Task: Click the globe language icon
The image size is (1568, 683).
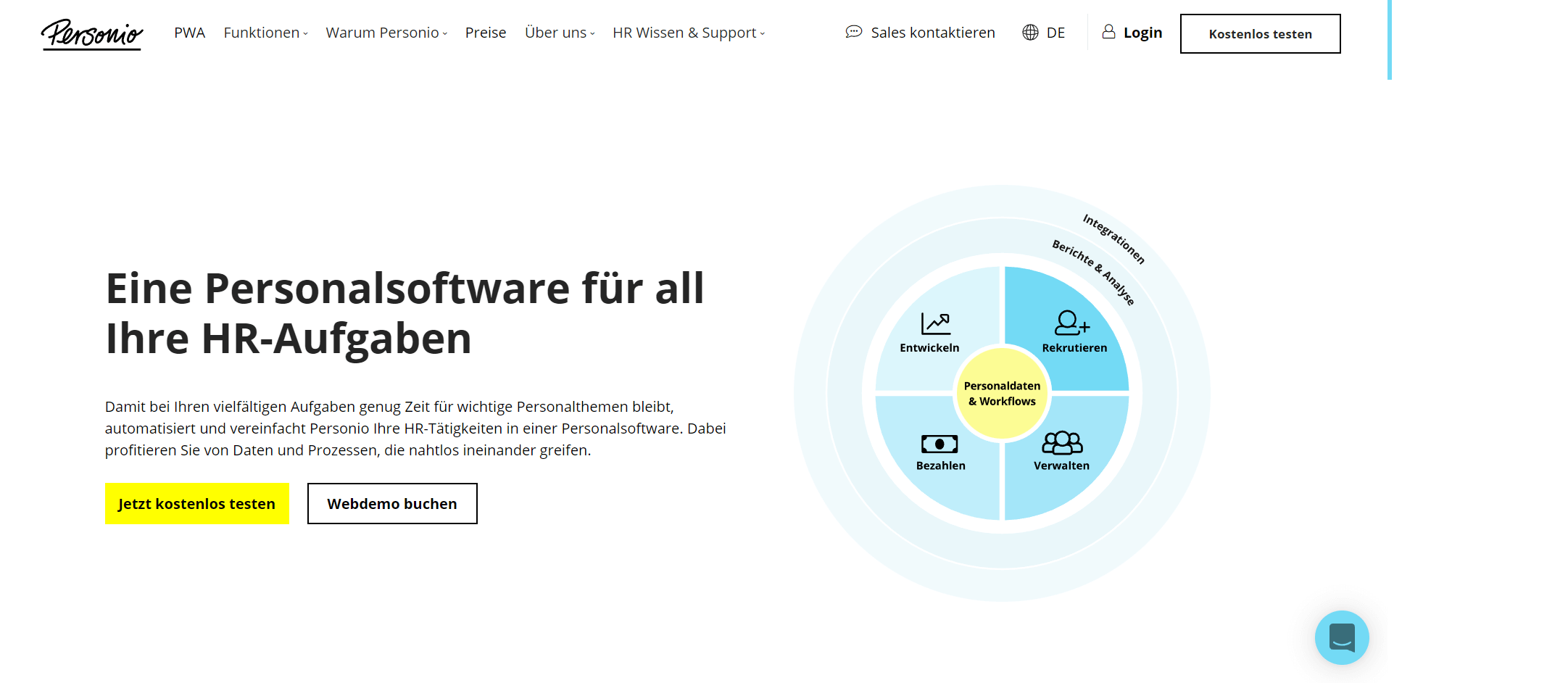Action: point(1030,33)
